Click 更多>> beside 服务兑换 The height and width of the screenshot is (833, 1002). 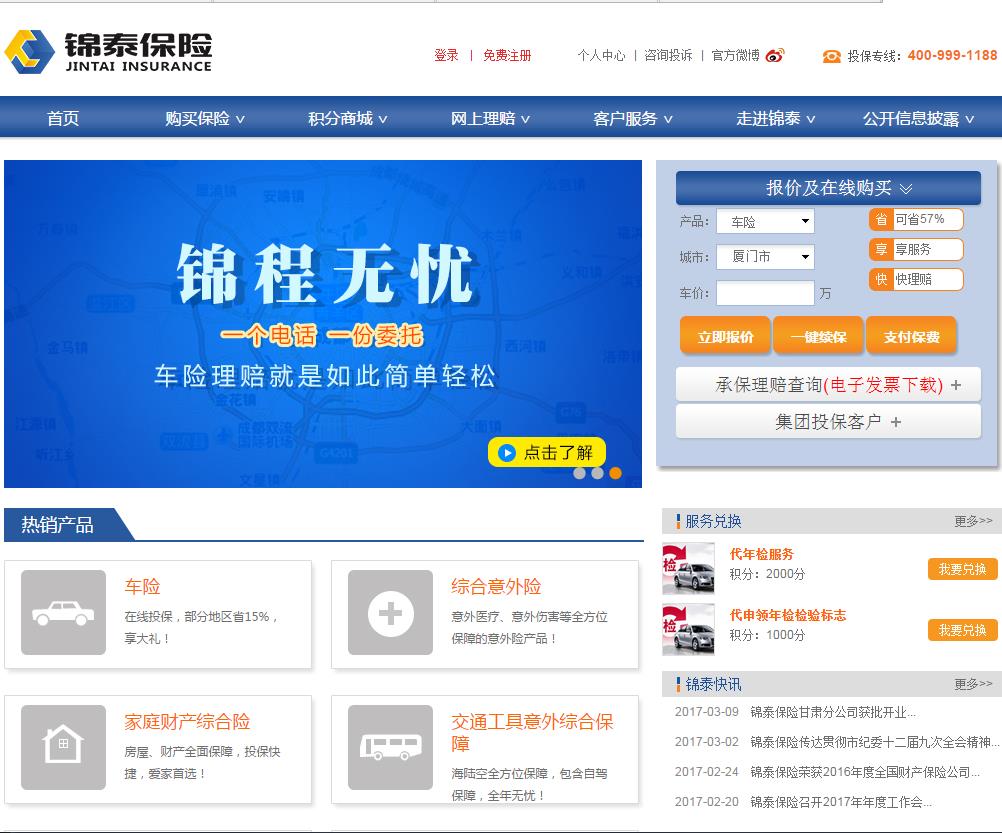[973, 521]
